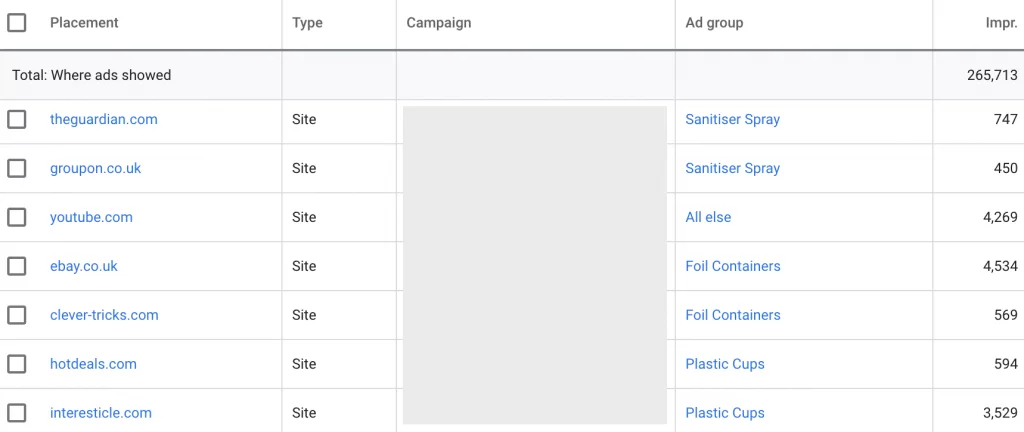
Task: Check the ebay.co.uk row checkbox
Action: pyautogui.click(x=17, y=266)
